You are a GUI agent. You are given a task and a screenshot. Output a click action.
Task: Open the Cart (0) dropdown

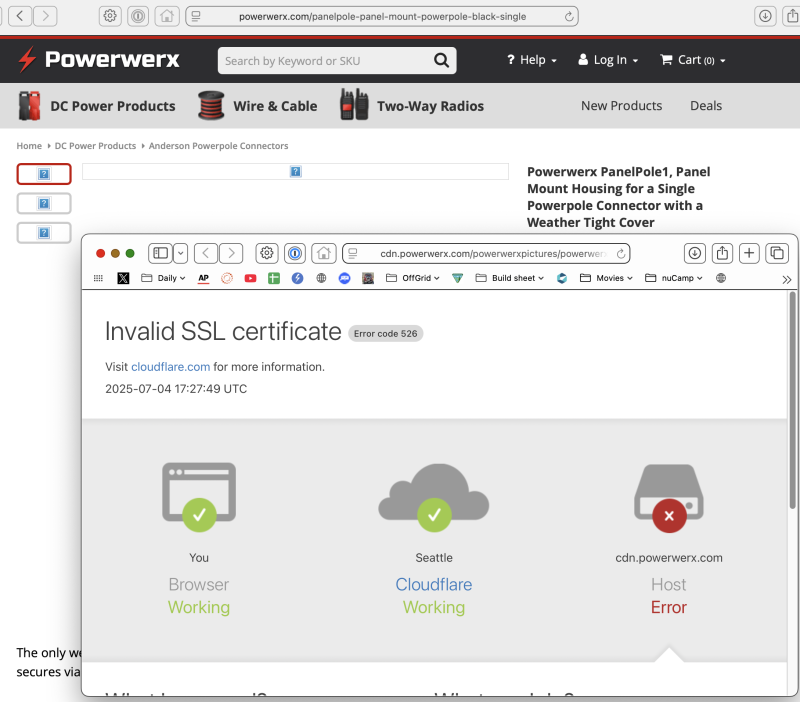click(x=692, y=60)
